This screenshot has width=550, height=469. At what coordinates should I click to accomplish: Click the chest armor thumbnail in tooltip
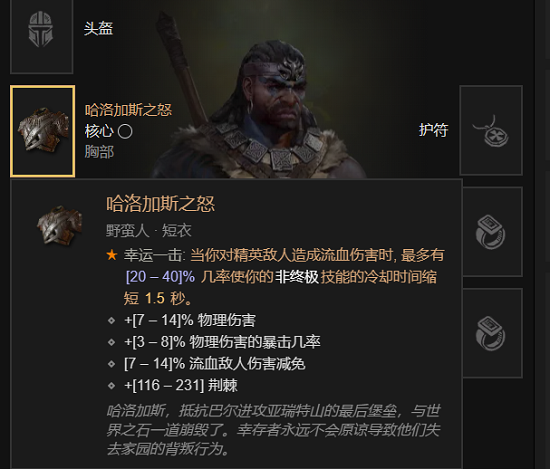[59, 225]
